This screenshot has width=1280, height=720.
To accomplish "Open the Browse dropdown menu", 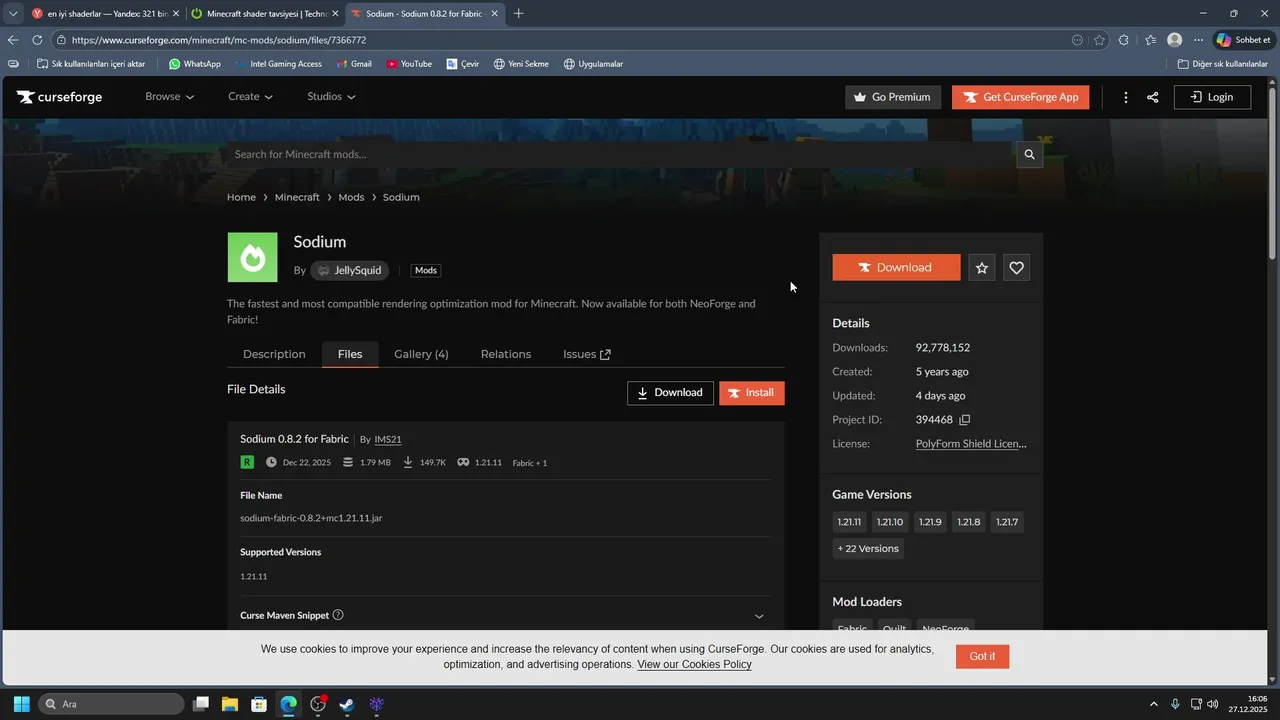I will (x=169, y=97).
